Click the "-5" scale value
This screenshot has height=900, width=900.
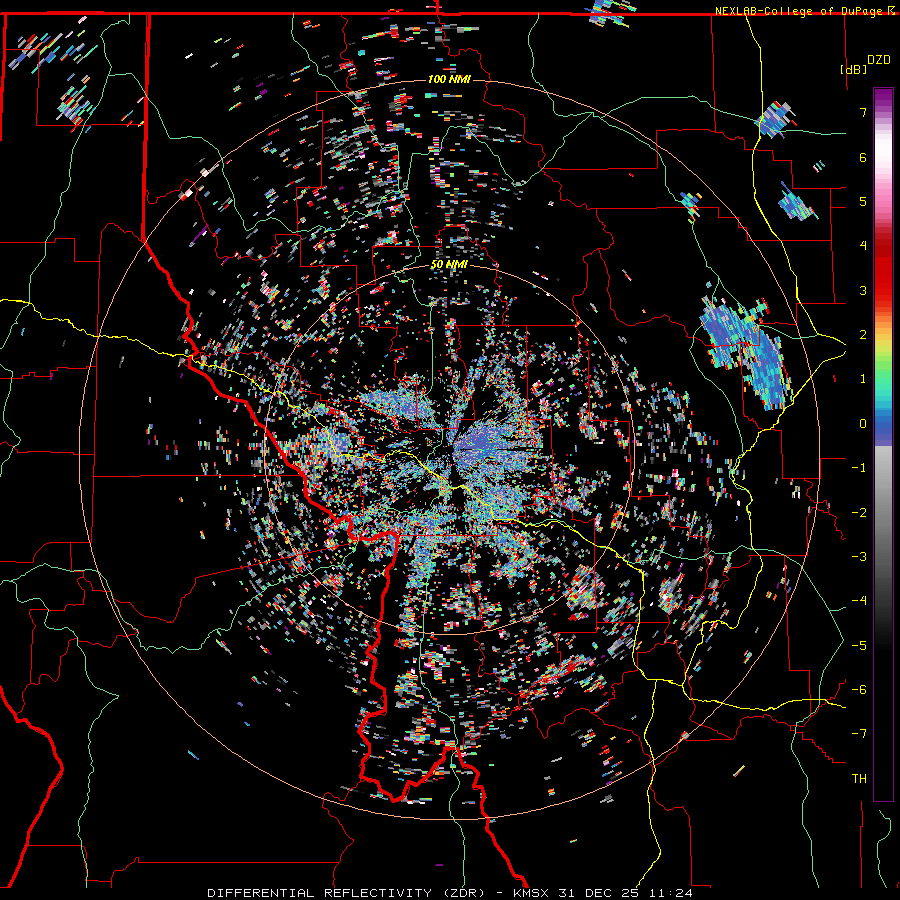[x=859, y=646]
